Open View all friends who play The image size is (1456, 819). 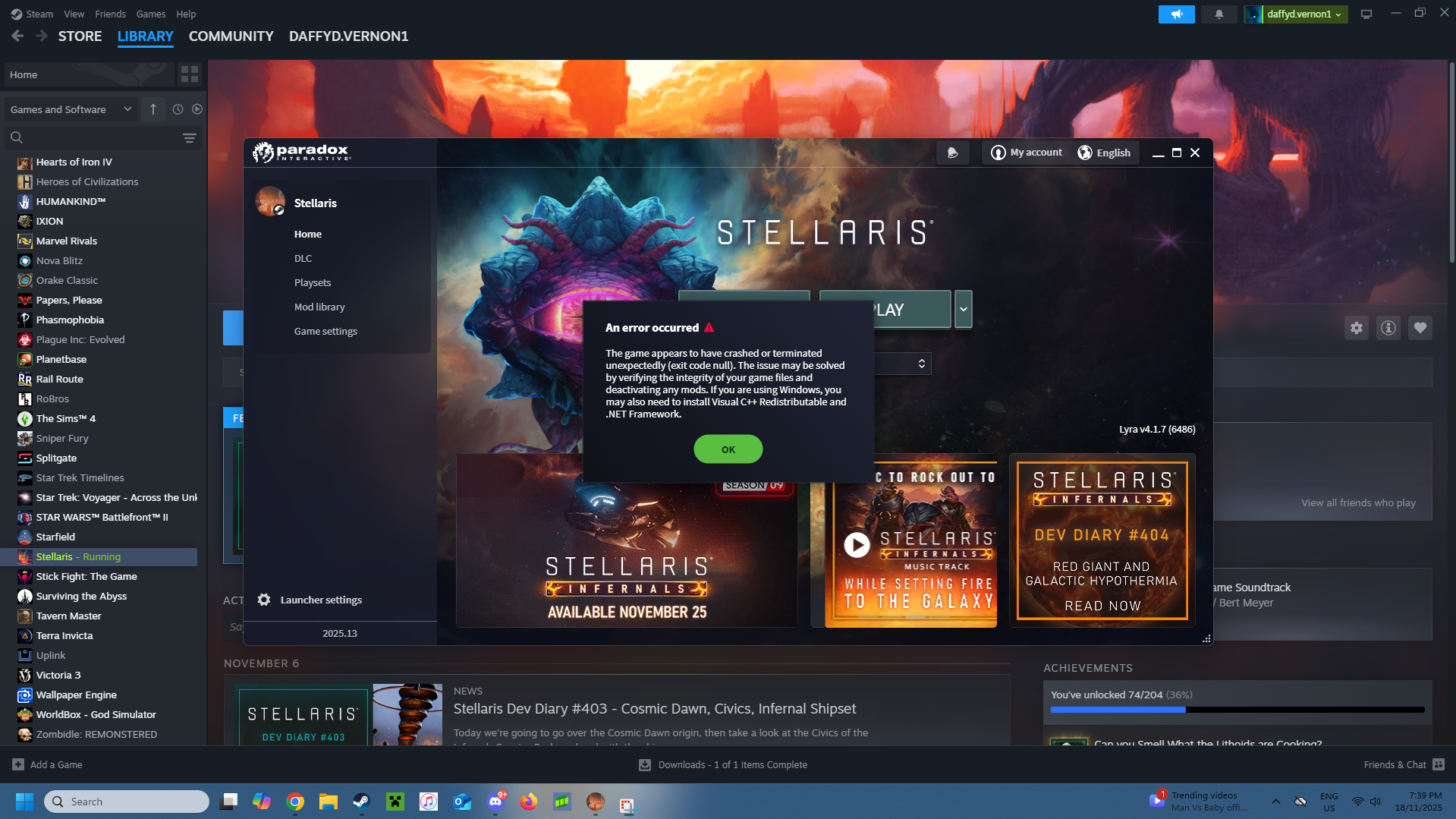click(1357, 503)
